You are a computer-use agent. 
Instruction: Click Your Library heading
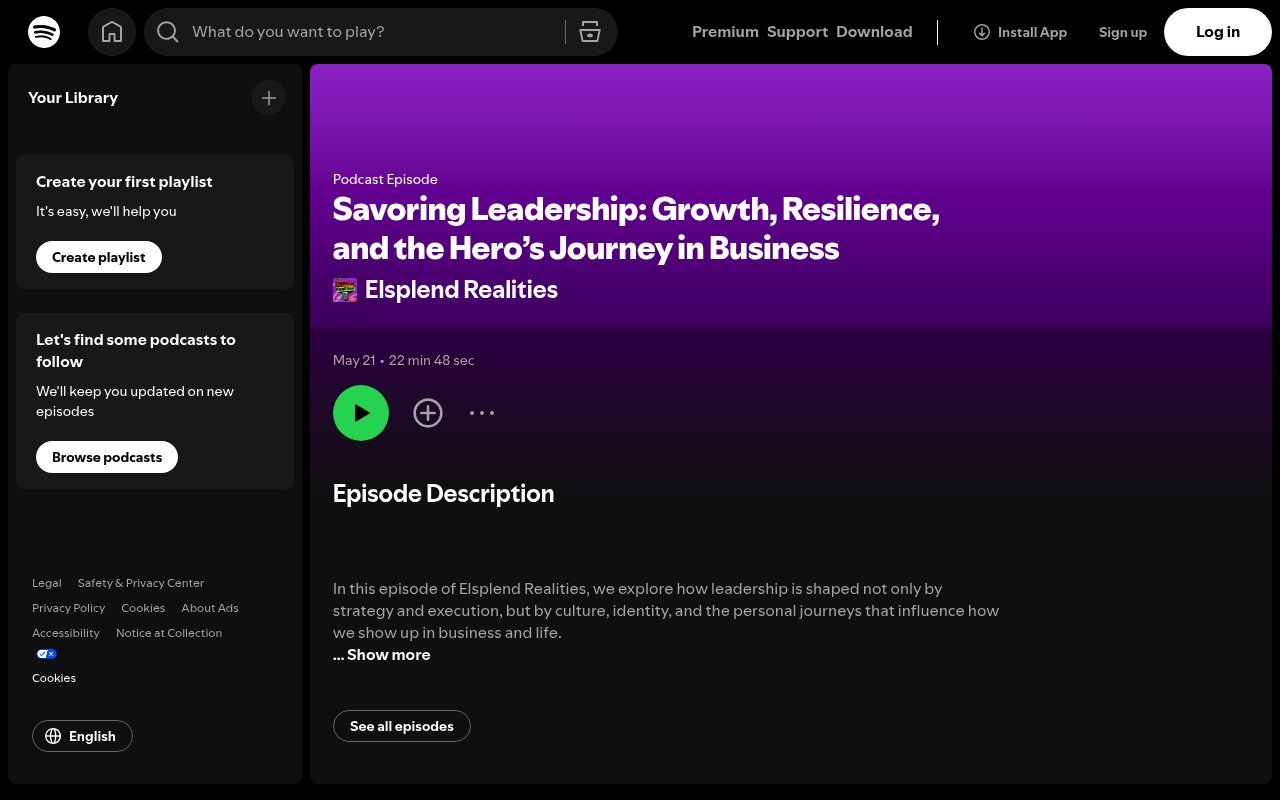(73, 98)
